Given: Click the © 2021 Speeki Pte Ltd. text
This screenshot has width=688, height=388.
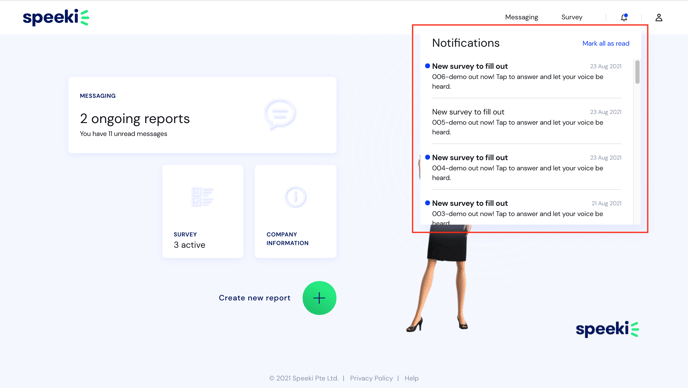Looking at the screenshot, I should (x=304, y=378).
